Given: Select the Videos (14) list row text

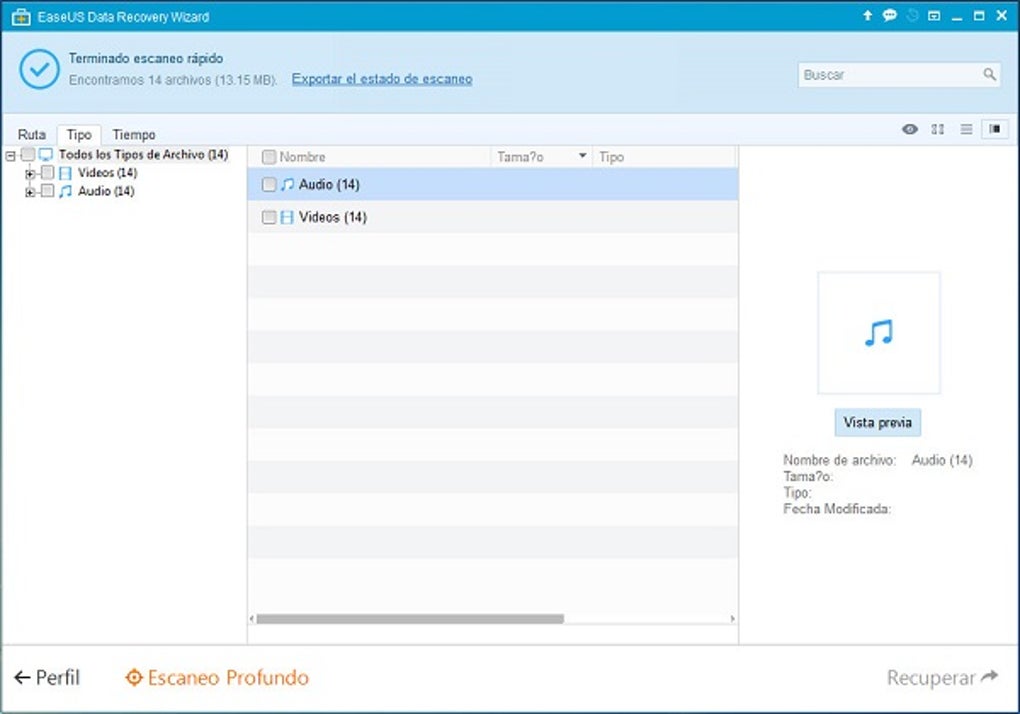Looking at the screenshot, I should pyautogui.click(x=333, y=217).
